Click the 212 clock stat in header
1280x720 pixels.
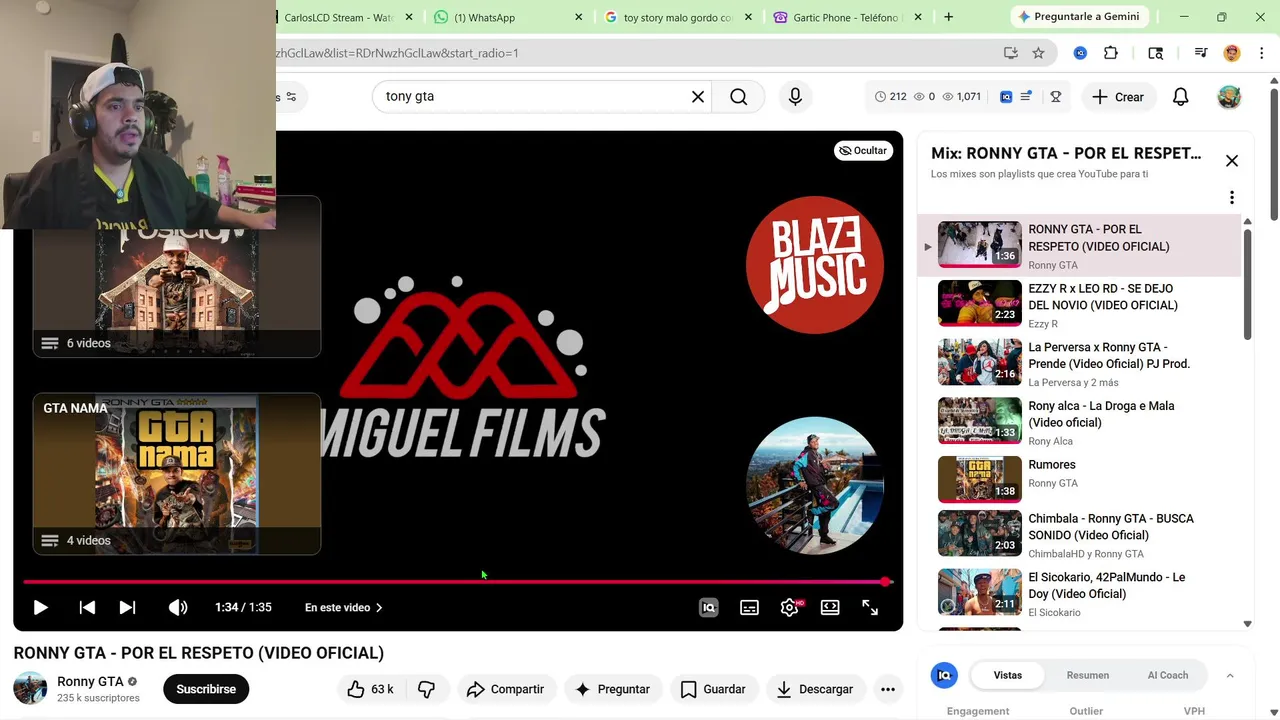(x=890, y=97)
